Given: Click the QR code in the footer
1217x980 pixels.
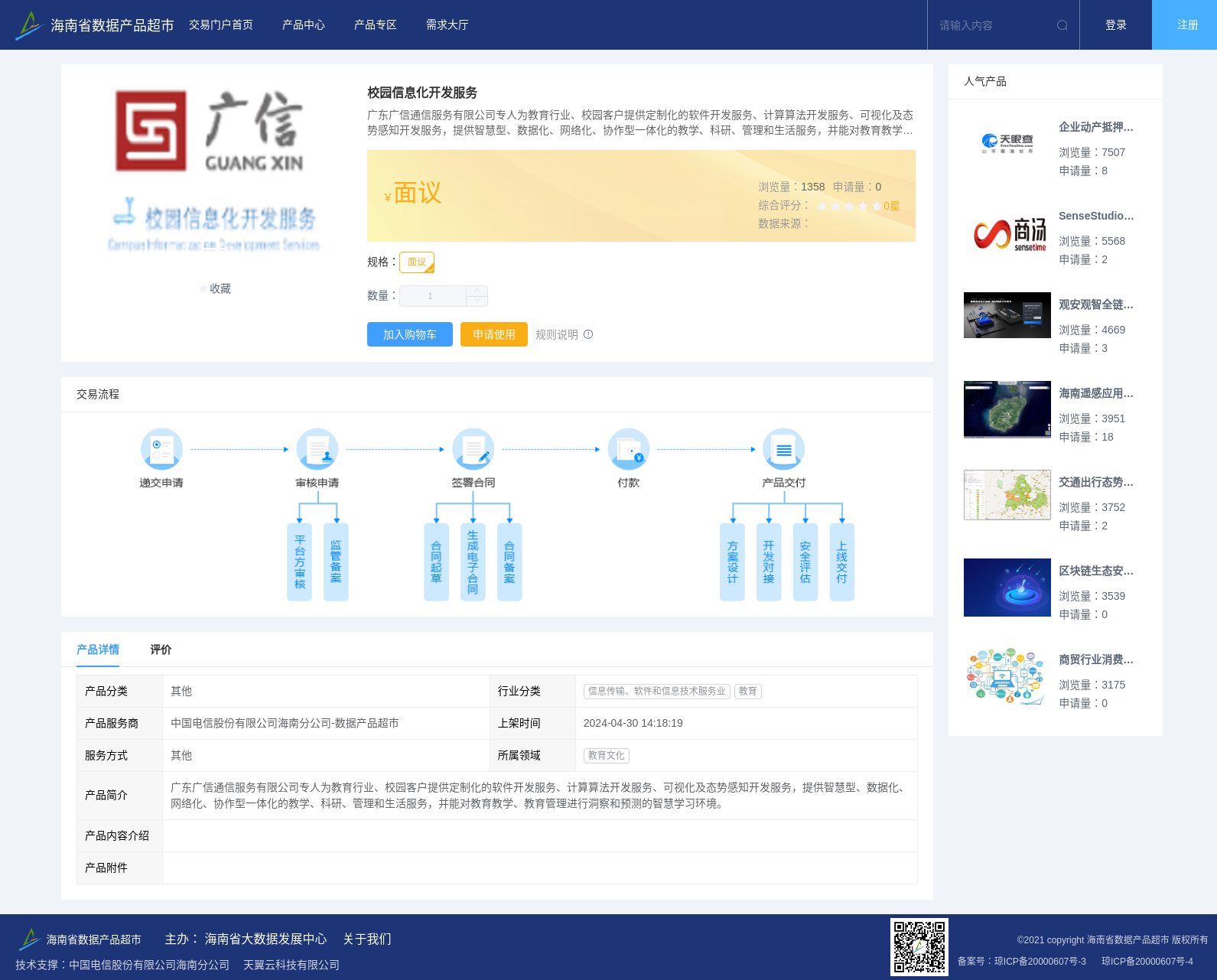Looking at the screenshot, I should [x=919, y=946].
